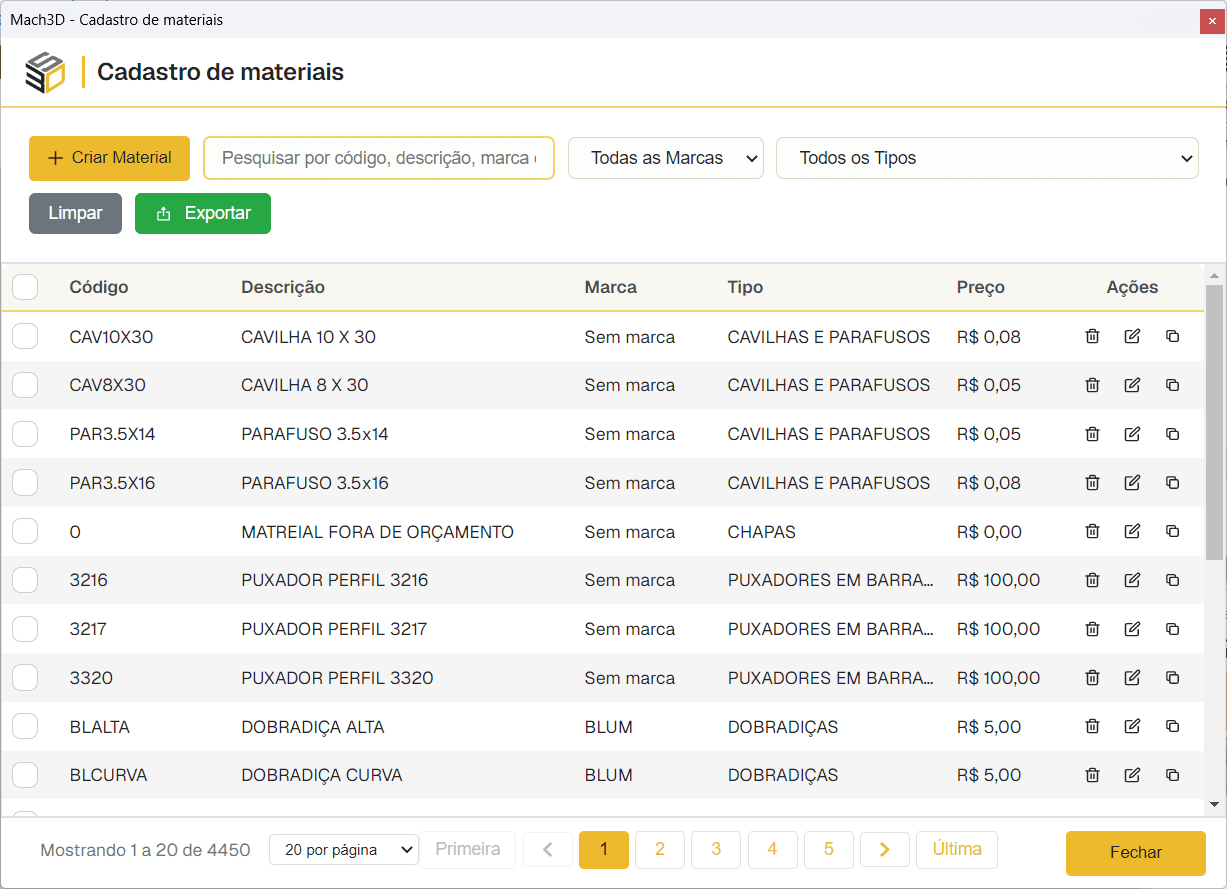Edit PARAFUSO 3.5x14 with pencil icon
Image resolution: width=1227 pixels, height=889 pixels.
[x=1132, y=434]
